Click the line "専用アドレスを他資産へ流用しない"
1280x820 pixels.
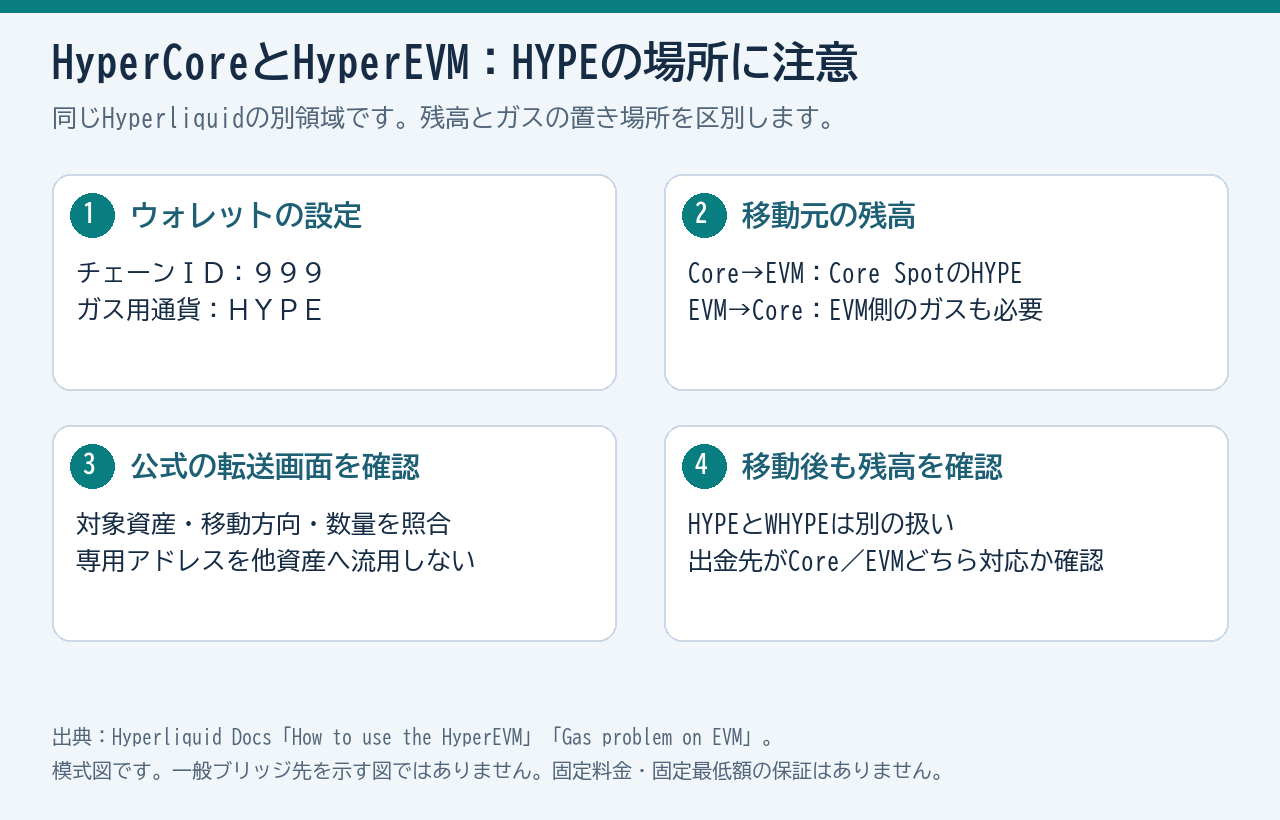pyautogui.click(x=276, y=561)
